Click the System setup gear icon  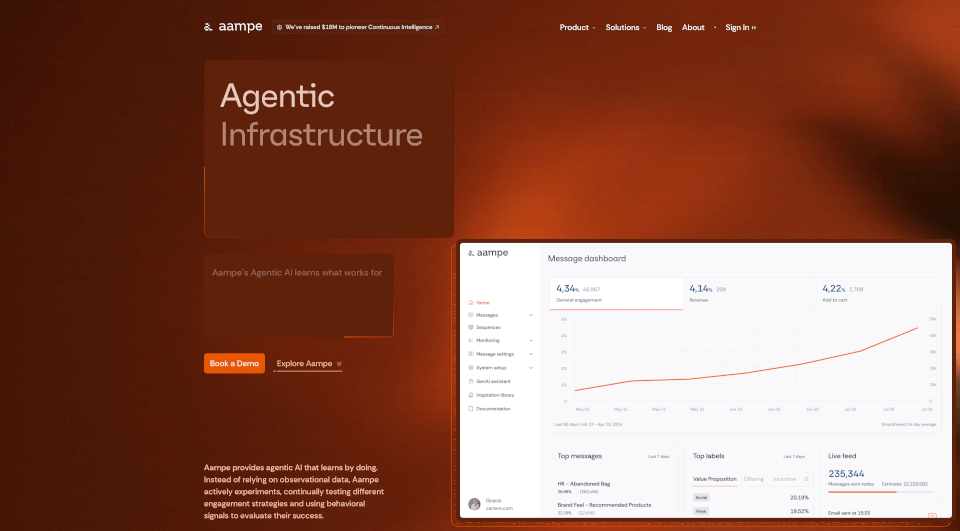[x=471, y=368]
